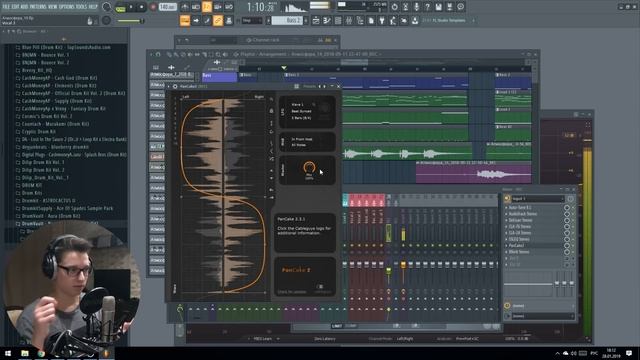The image size is (640, 360).
Task: Toggle the metronome icon
Action: 185,7
